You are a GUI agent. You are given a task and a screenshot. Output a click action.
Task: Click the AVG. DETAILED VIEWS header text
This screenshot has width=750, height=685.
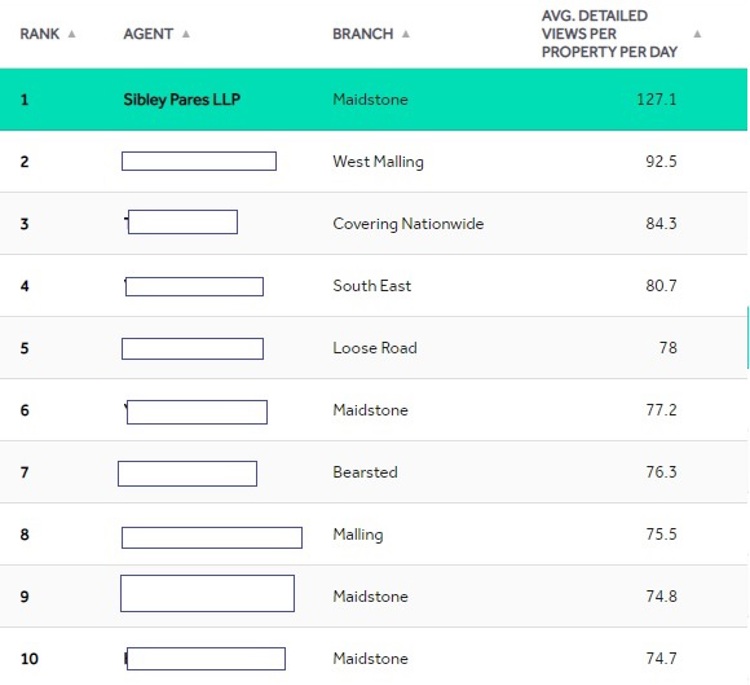click(x=608, y=34)
